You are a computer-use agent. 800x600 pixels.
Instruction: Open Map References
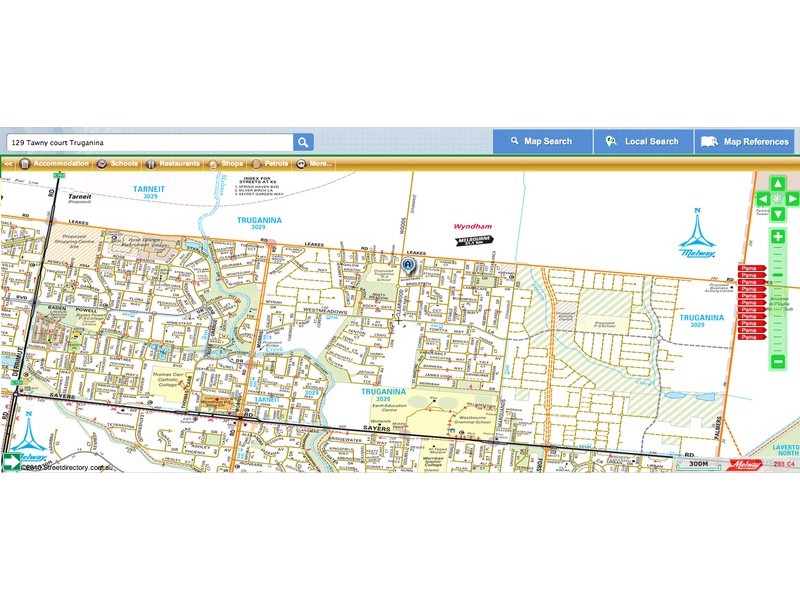746,142
